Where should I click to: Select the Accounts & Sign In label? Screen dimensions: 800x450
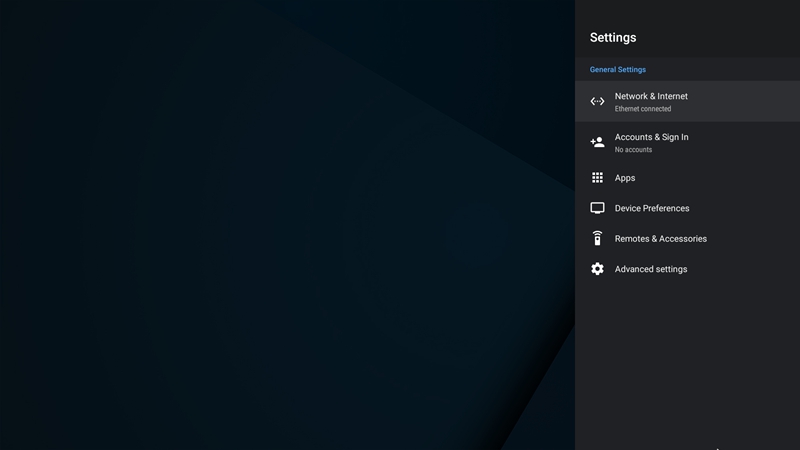click(651, 137)
